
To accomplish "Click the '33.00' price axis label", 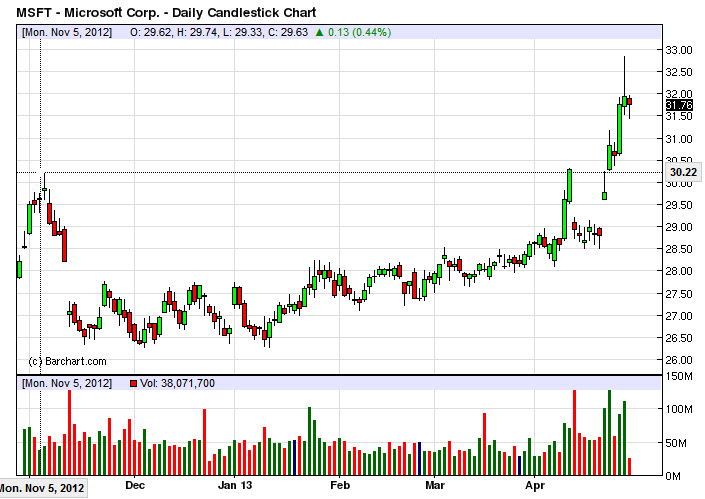I will (679, 50).
